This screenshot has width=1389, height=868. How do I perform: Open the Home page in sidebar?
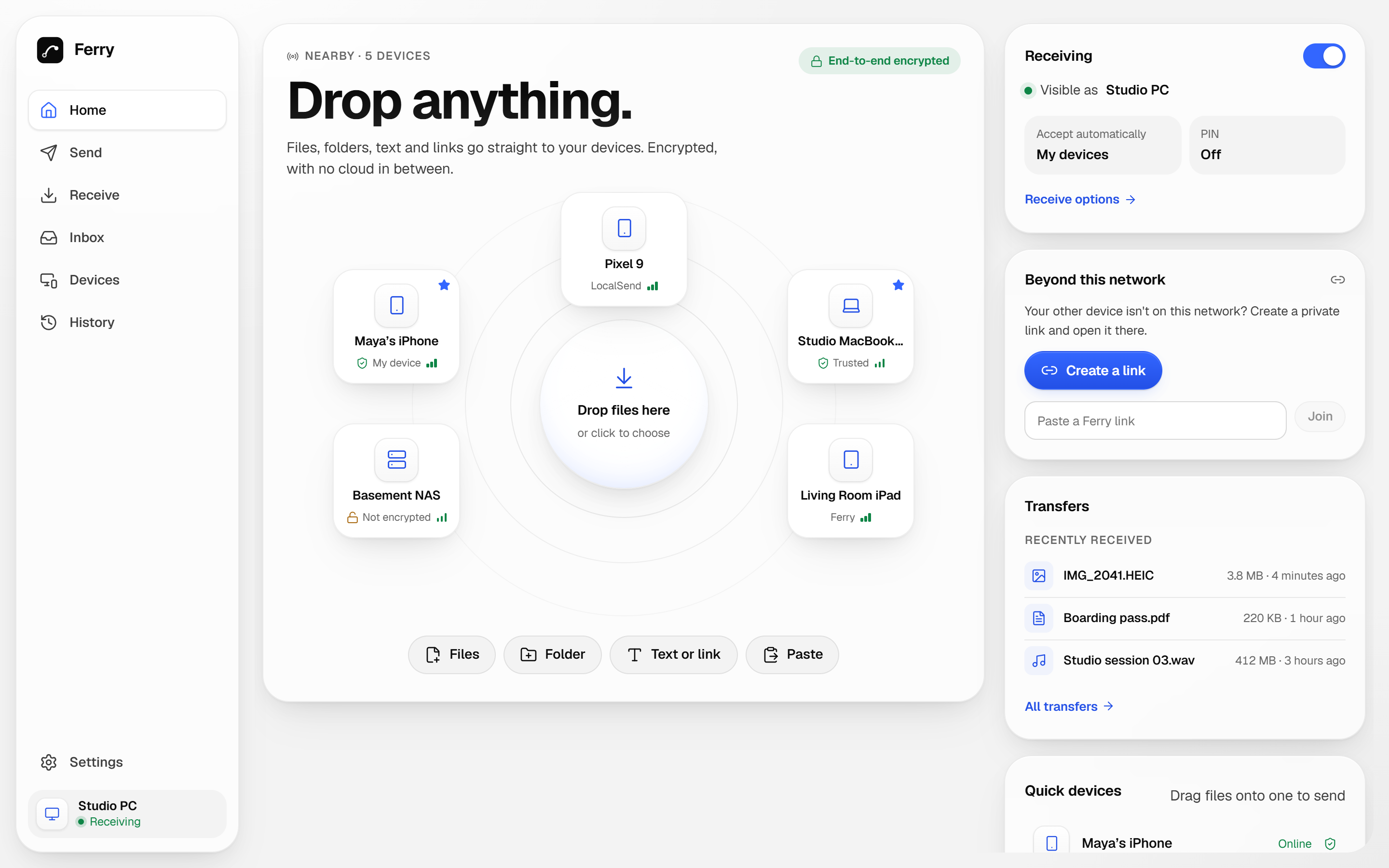tap(127, 109)
